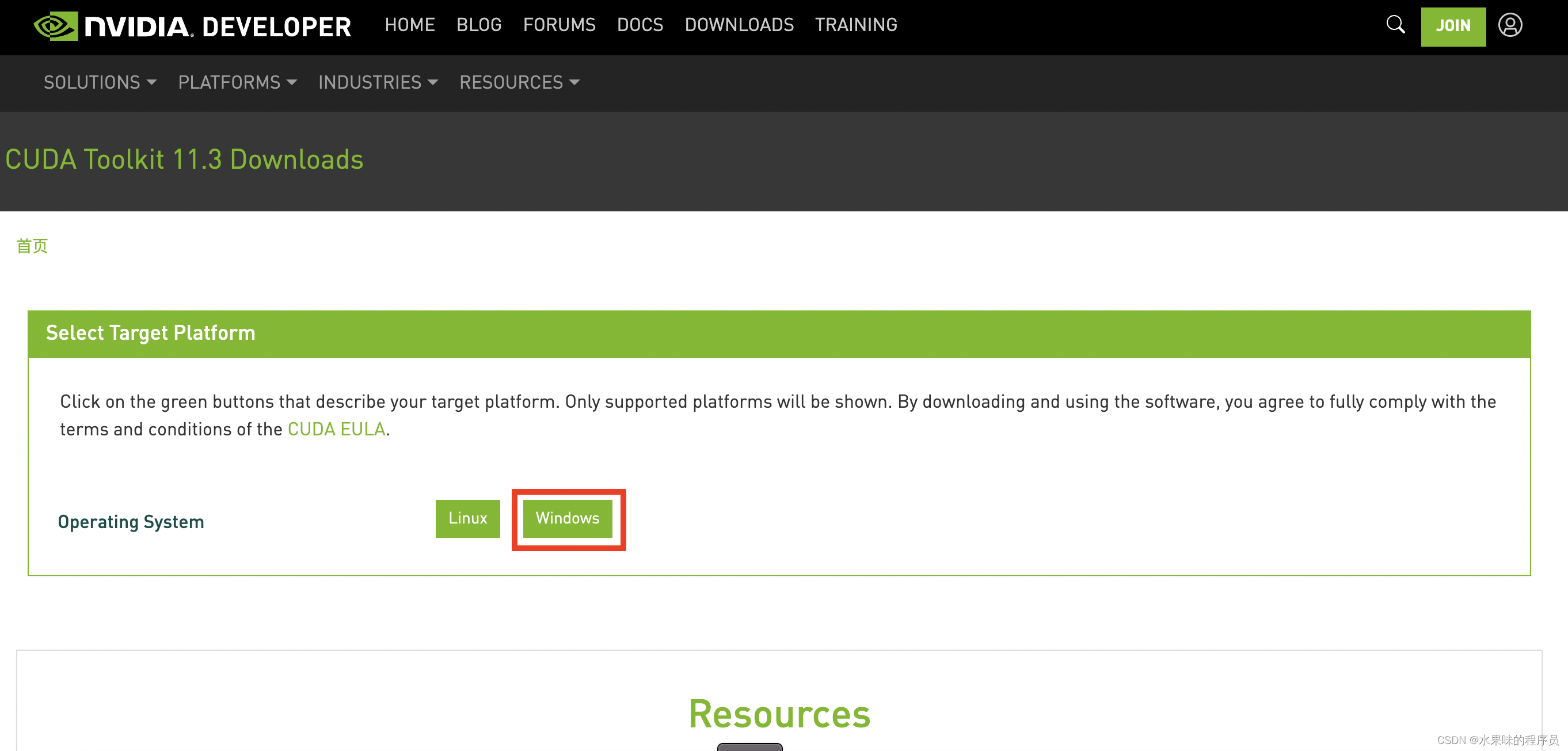Select Linux as the operating system
Image resolution: width=1568 pixels, height=751 pixels.
(467, 518)
